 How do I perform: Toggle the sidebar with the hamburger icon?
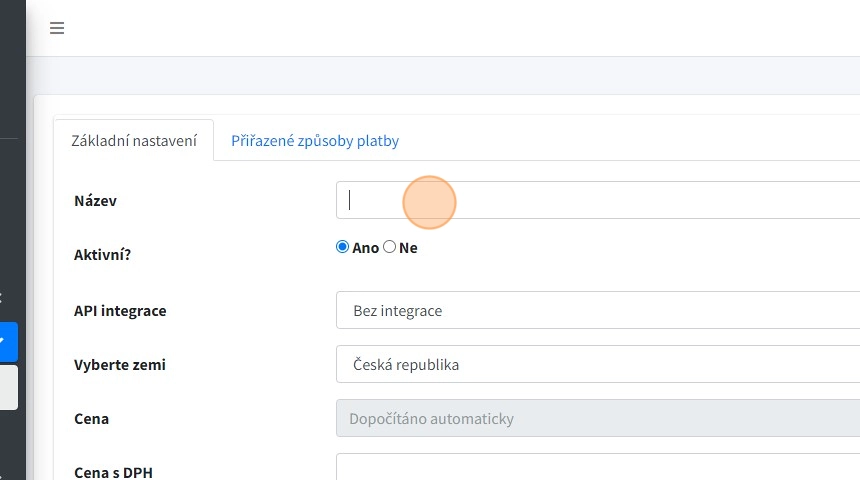tap(57, 28)
